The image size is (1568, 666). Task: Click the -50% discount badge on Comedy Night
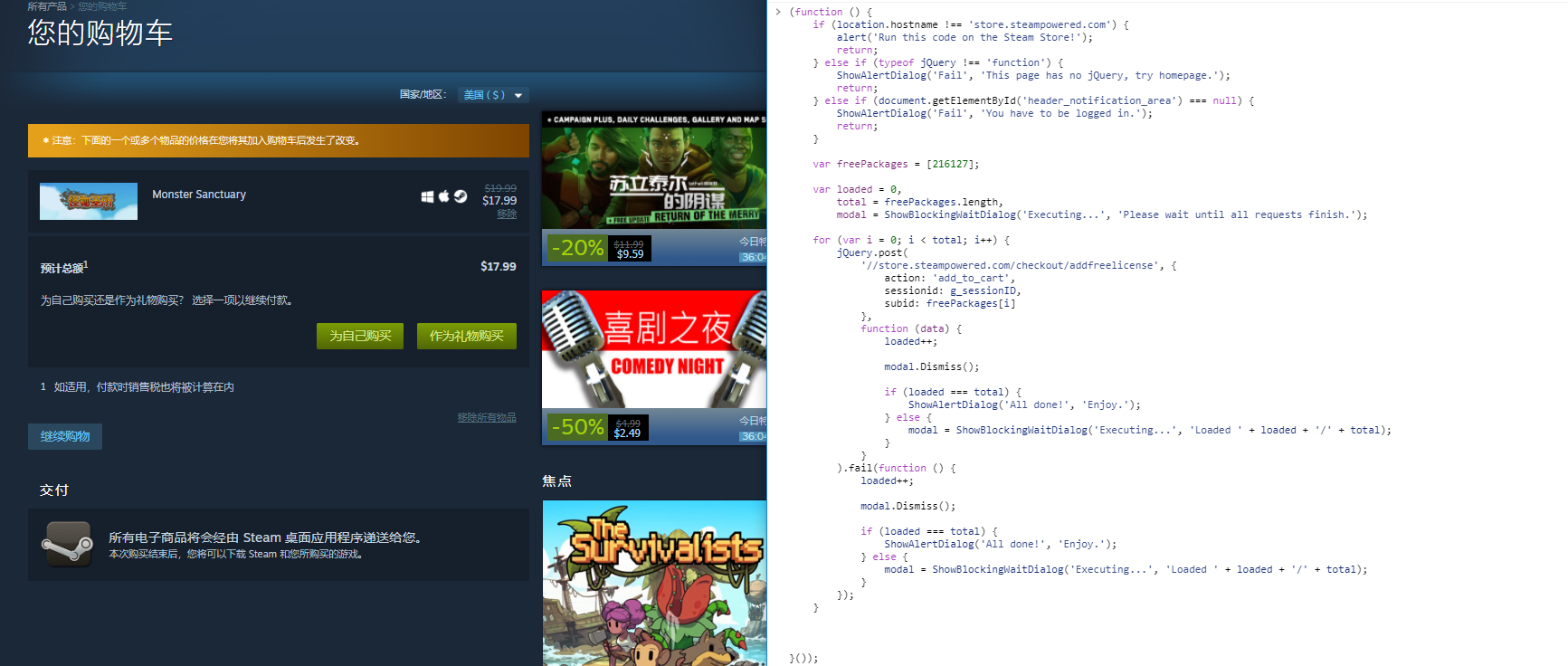(x=577, y=427)
